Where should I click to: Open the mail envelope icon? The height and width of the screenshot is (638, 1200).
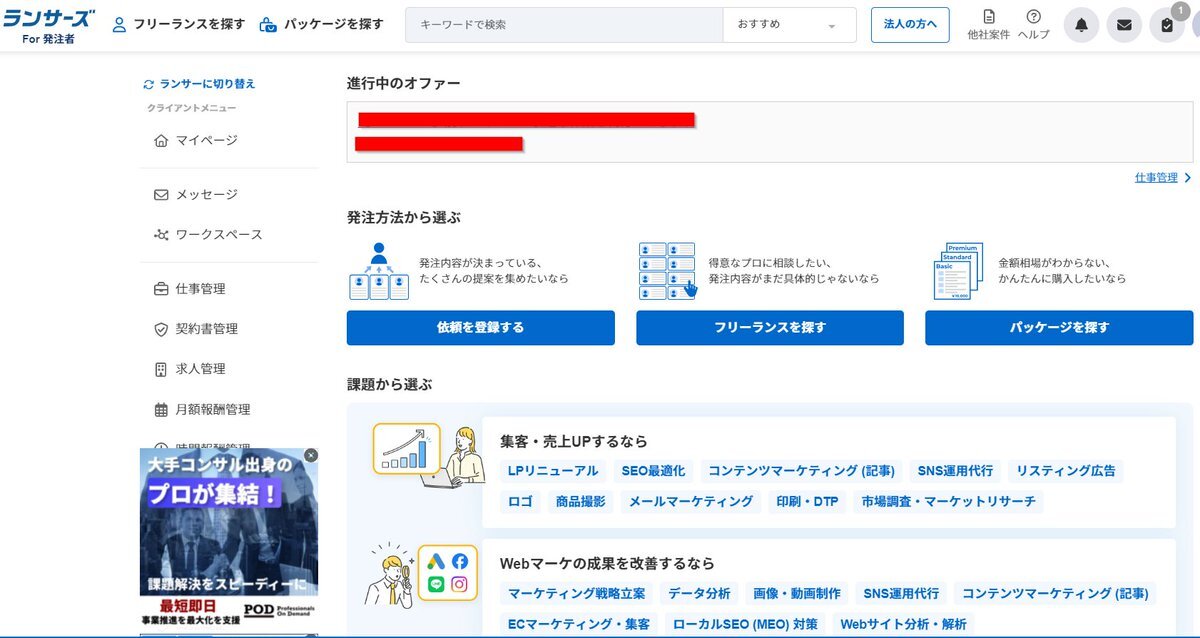tap(1124, 25)
